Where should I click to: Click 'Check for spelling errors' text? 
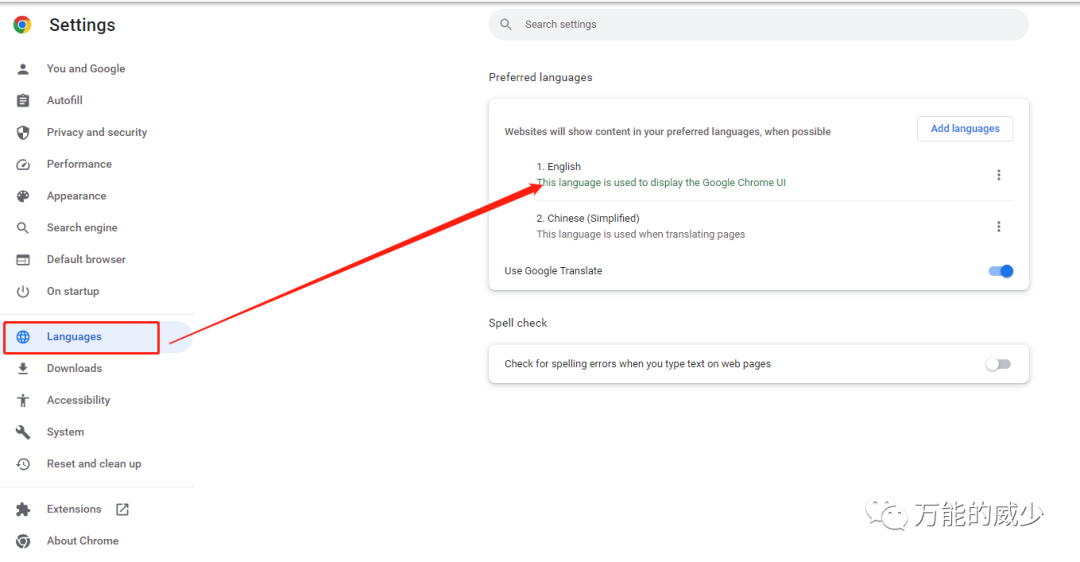click(x=638, y=364)
